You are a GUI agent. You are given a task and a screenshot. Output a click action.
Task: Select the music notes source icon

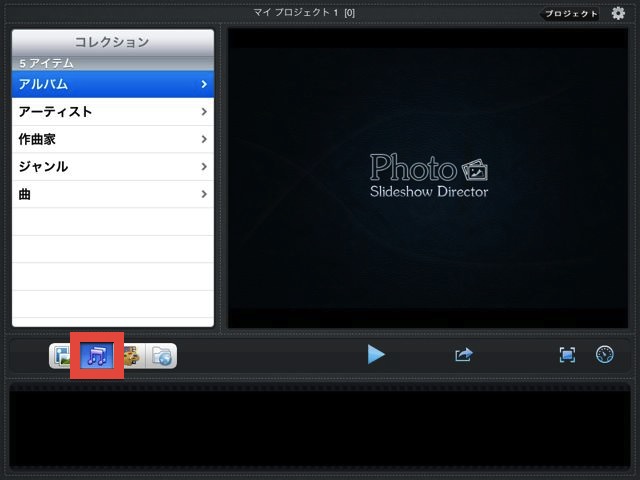click(97, 356)
